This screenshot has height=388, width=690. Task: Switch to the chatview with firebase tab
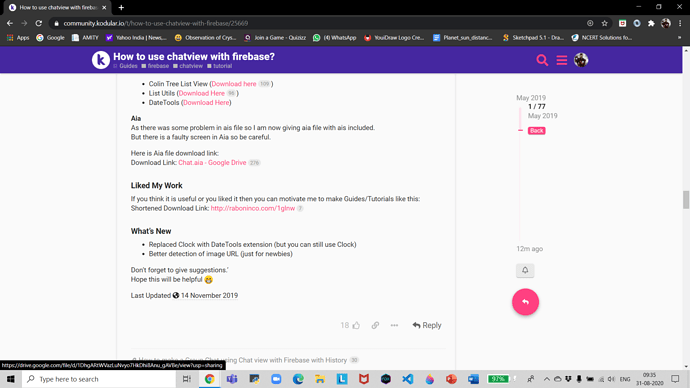pyautogui.click(x=57, y=7)
